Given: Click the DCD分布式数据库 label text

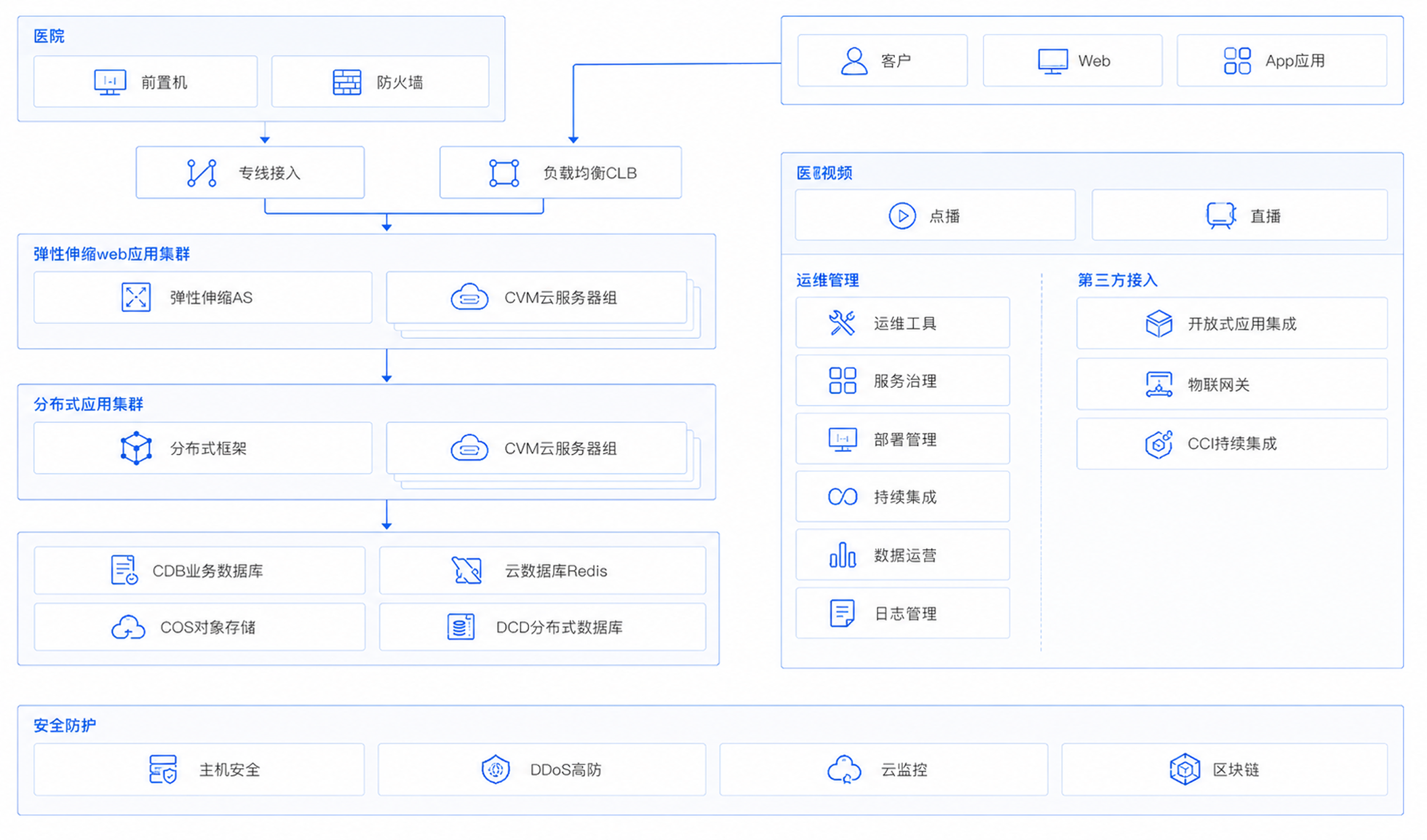Looking at the screenshot, I should click(559, 627).
